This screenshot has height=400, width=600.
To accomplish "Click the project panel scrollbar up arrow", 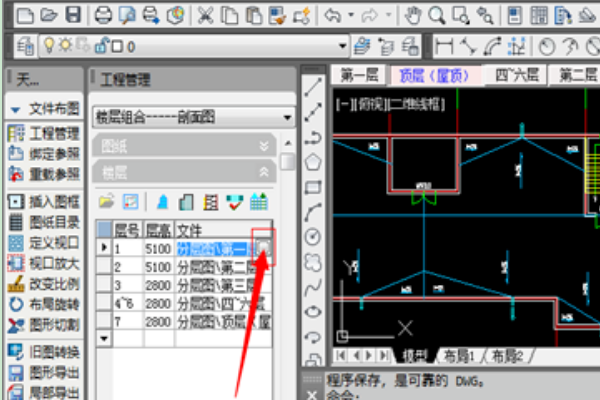I will coord(288,143).
